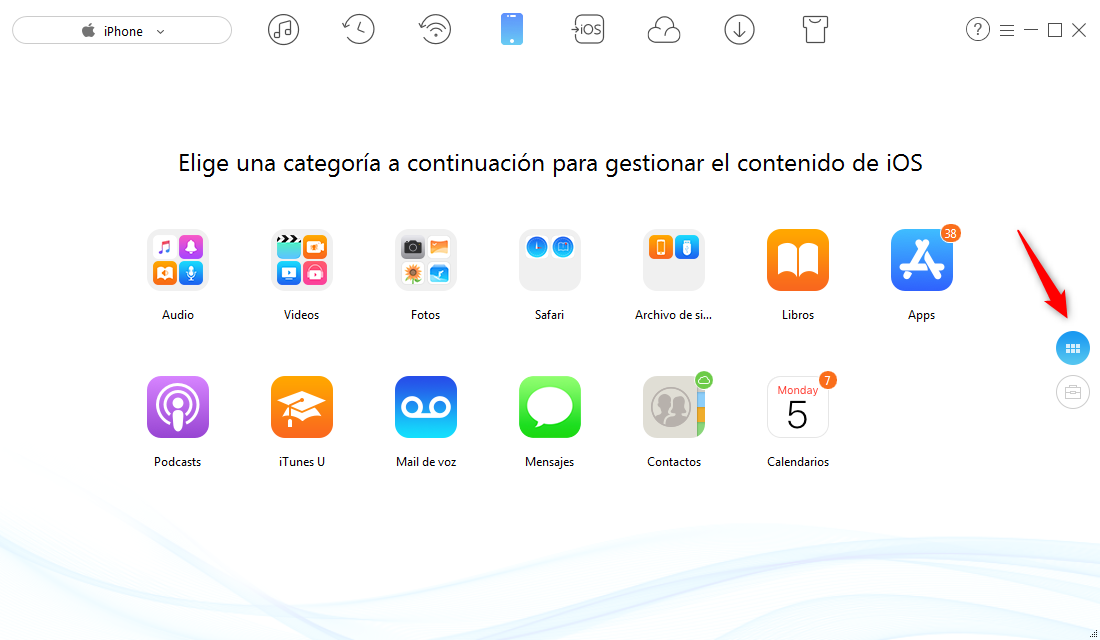Open the Podcasts category
Viewport: 1100px width, 640px height.
pyautogui.click(x=177, y=407)
